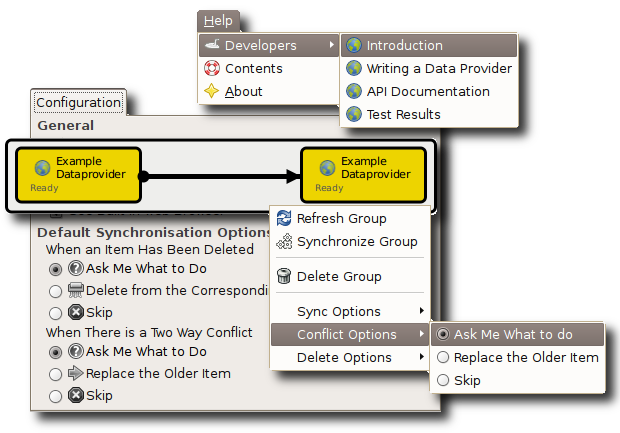
Task: Open API Documentation entry
Action: coord(429,91)
